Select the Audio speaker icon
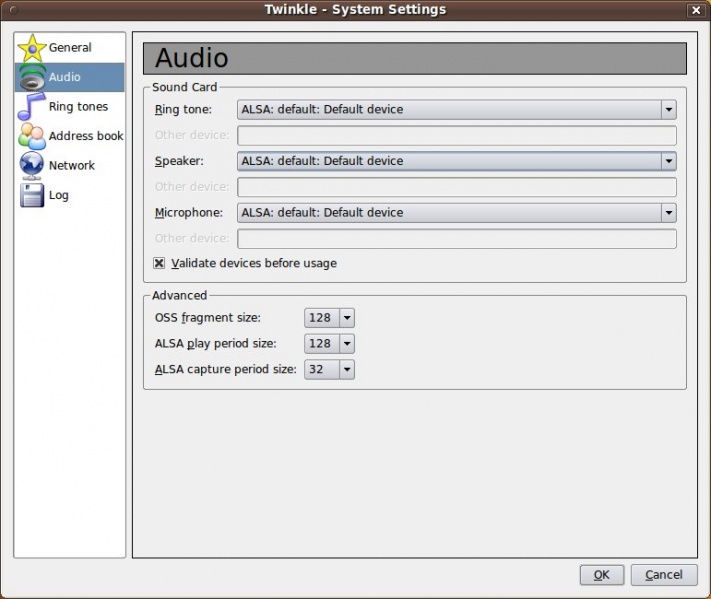This screenshot has height=599, width=711. point(33,78)
